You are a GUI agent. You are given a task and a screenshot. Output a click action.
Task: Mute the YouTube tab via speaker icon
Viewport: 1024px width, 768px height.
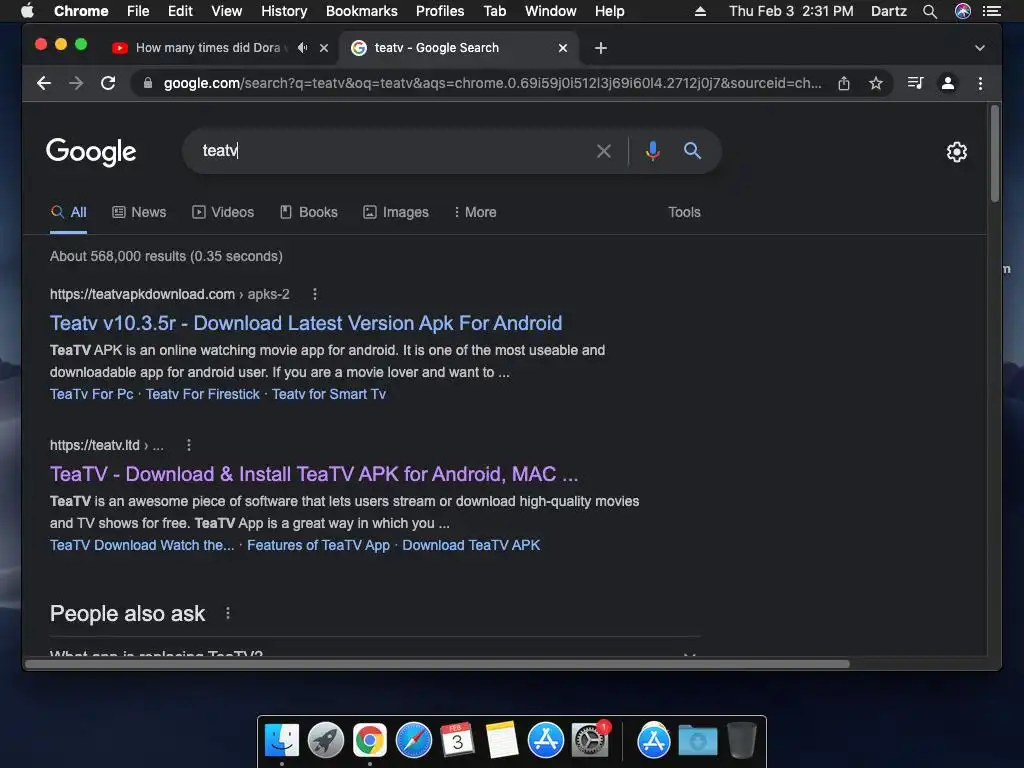pos(302,48)
